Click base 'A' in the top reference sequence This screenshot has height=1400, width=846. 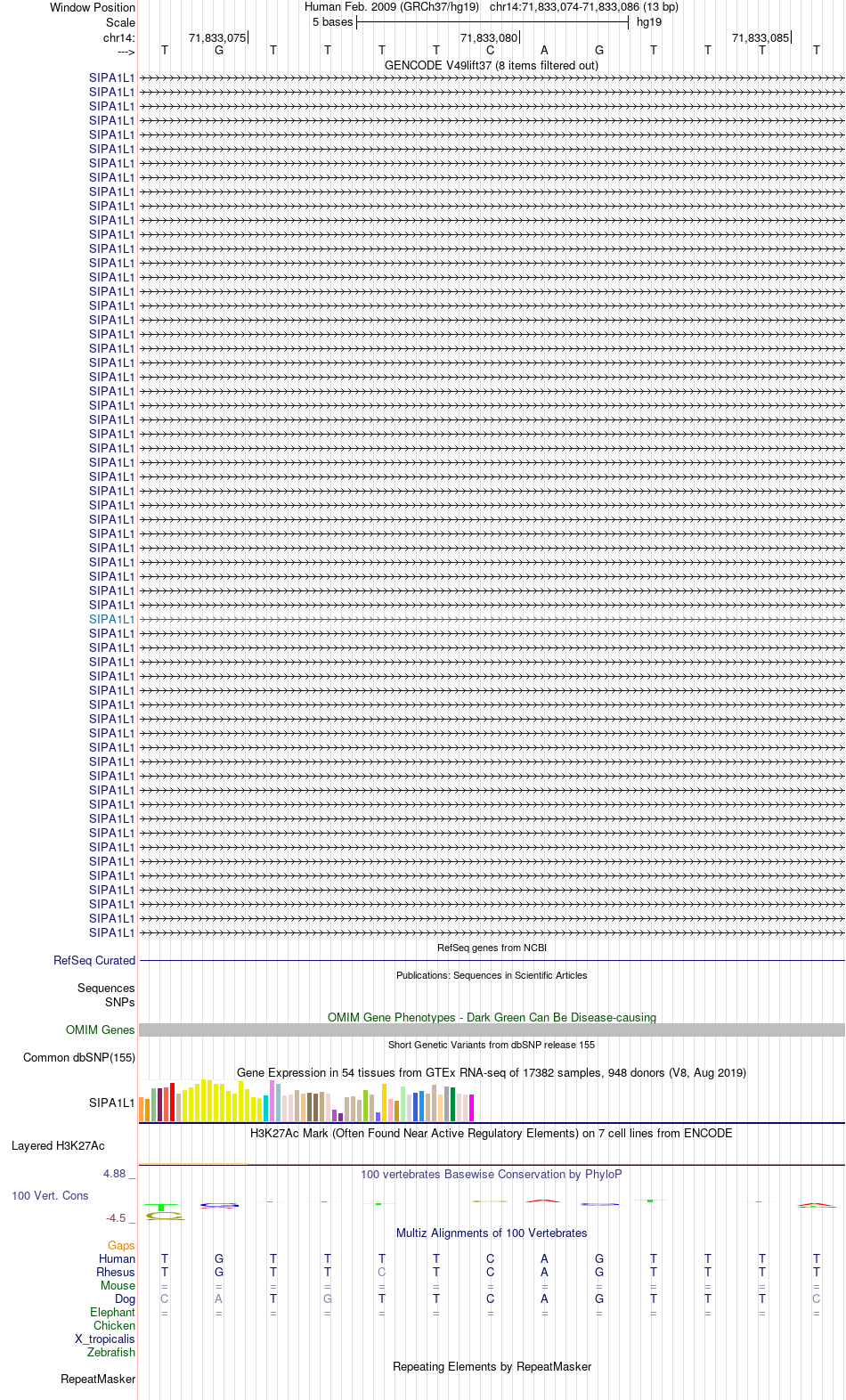tap(544, 51)
